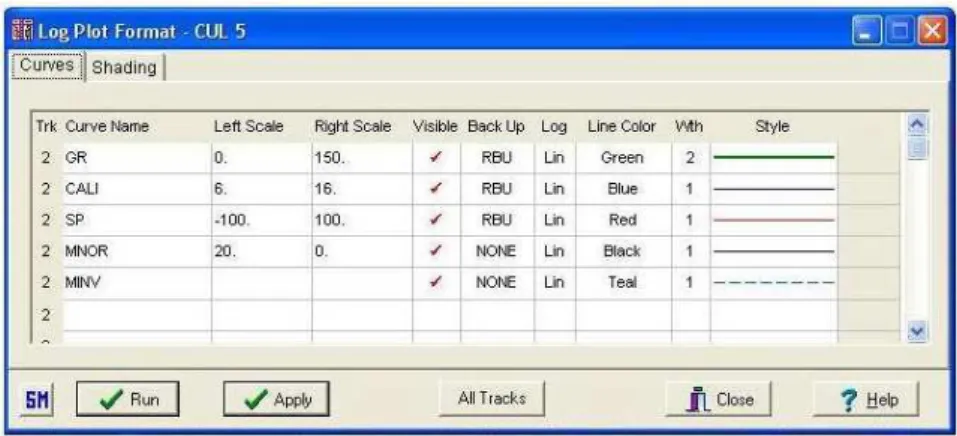Pick the Black line color for MNOR
957x436 pixels.
pyautogui.click(x=623, y=251)
